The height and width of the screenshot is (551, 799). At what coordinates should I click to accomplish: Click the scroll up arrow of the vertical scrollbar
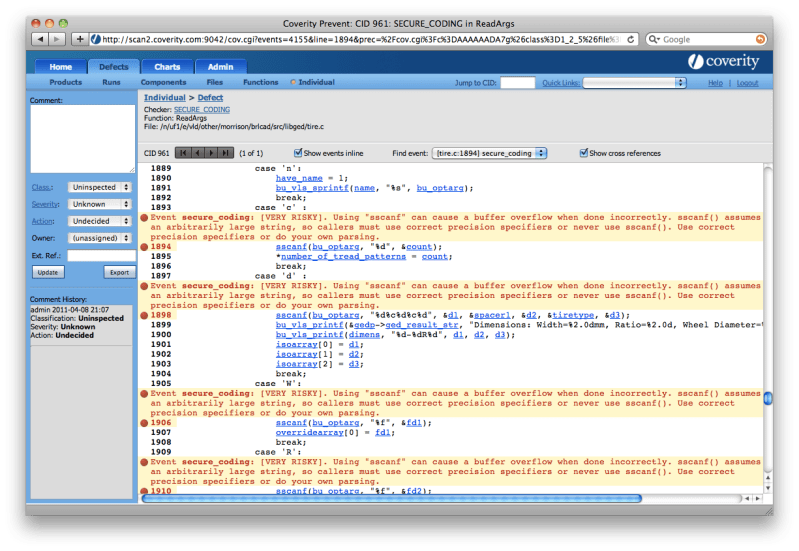tap(768, 478)
